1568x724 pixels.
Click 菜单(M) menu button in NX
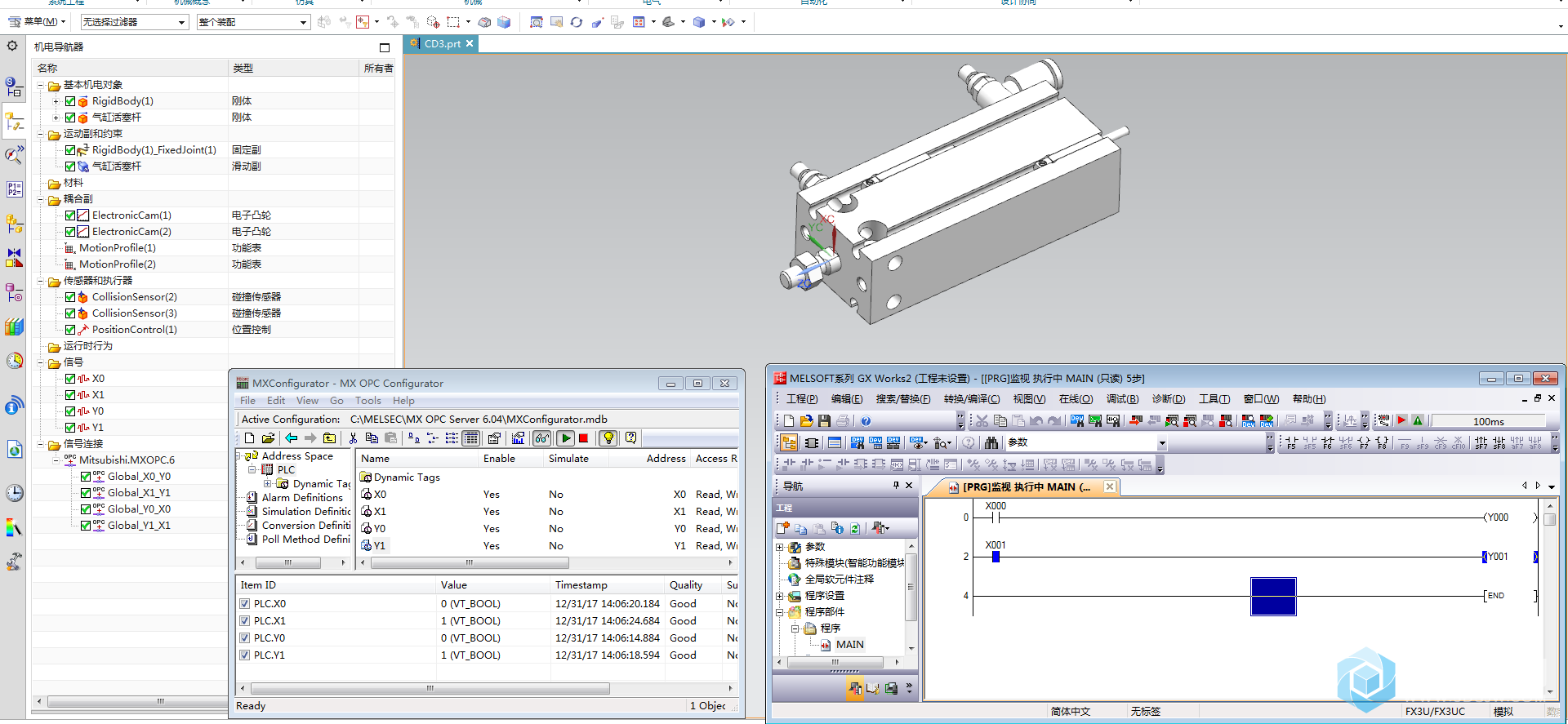point(37,22)
